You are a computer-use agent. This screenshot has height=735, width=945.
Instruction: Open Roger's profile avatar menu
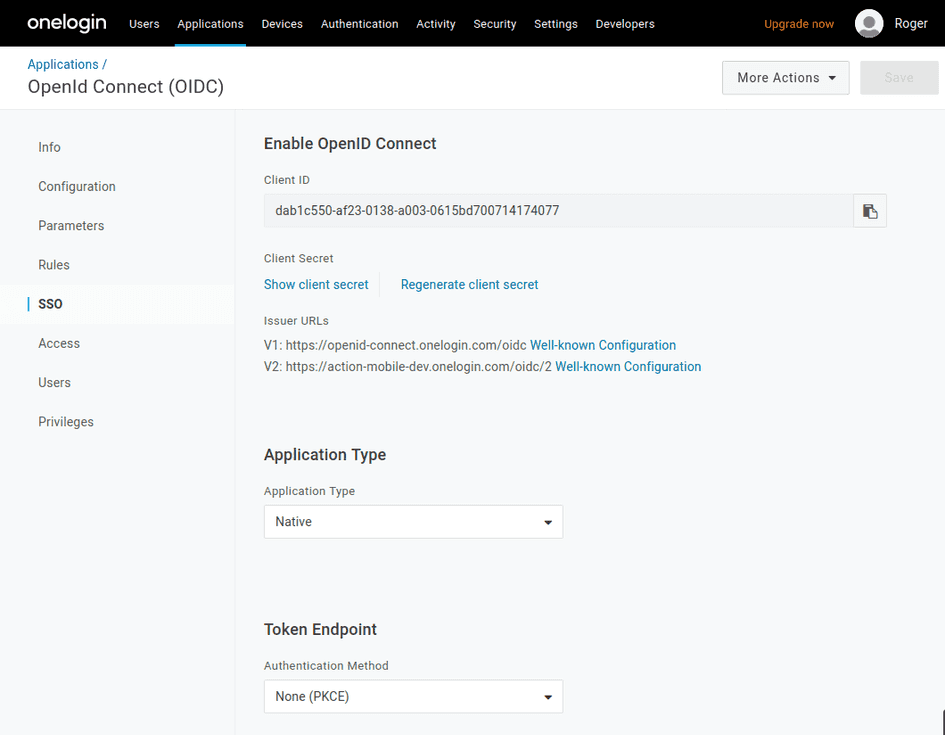868,23
